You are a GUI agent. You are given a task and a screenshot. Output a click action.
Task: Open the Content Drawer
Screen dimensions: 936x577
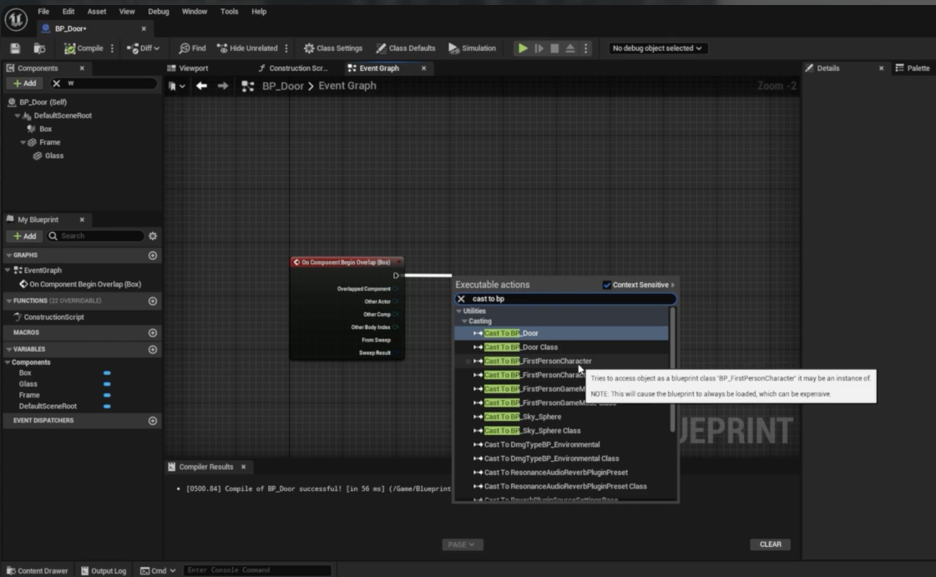coord(37,571)
